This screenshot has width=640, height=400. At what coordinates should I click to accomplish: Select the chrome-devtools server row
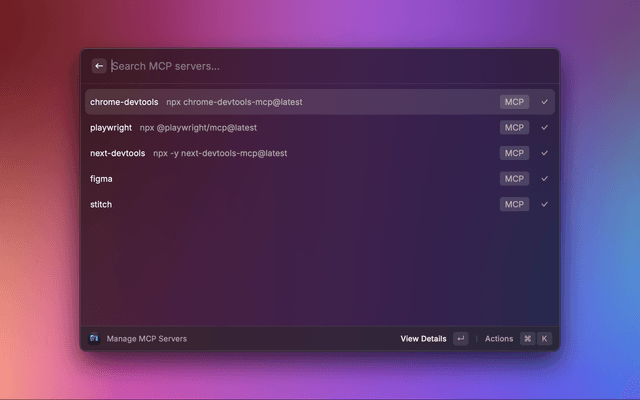point(300,102)
